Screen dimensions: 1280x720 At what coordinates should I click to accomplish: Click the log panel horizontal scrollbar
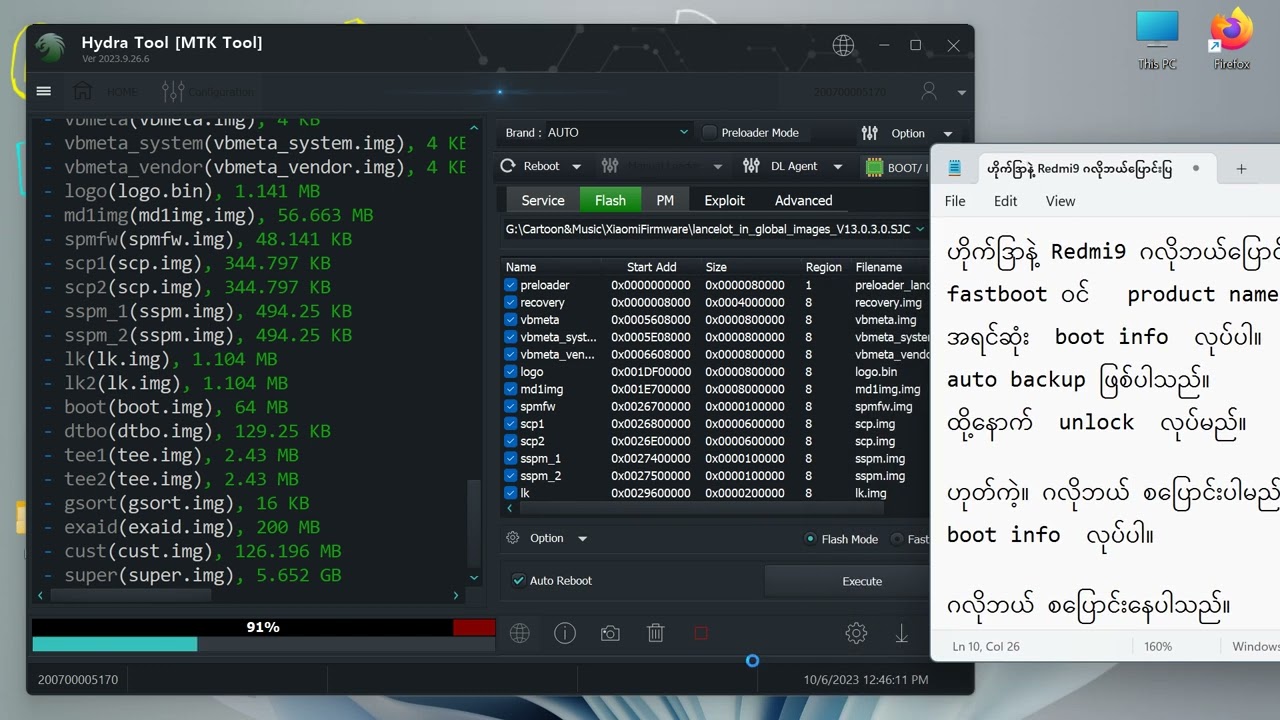pyautogui.click(x=130, y=595)
